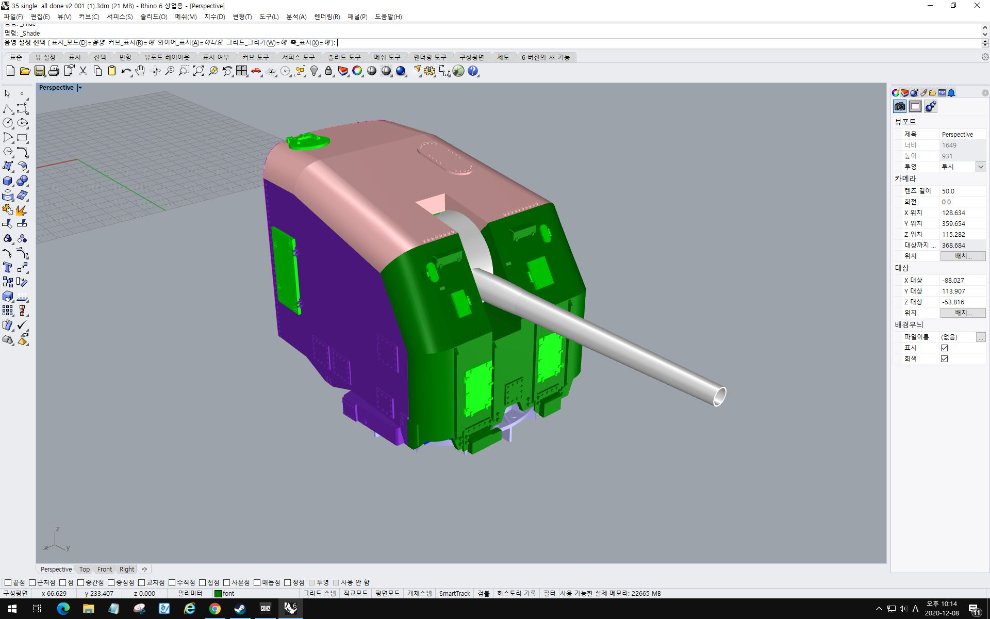Select the Pan view hand tool

pos(141,72)
